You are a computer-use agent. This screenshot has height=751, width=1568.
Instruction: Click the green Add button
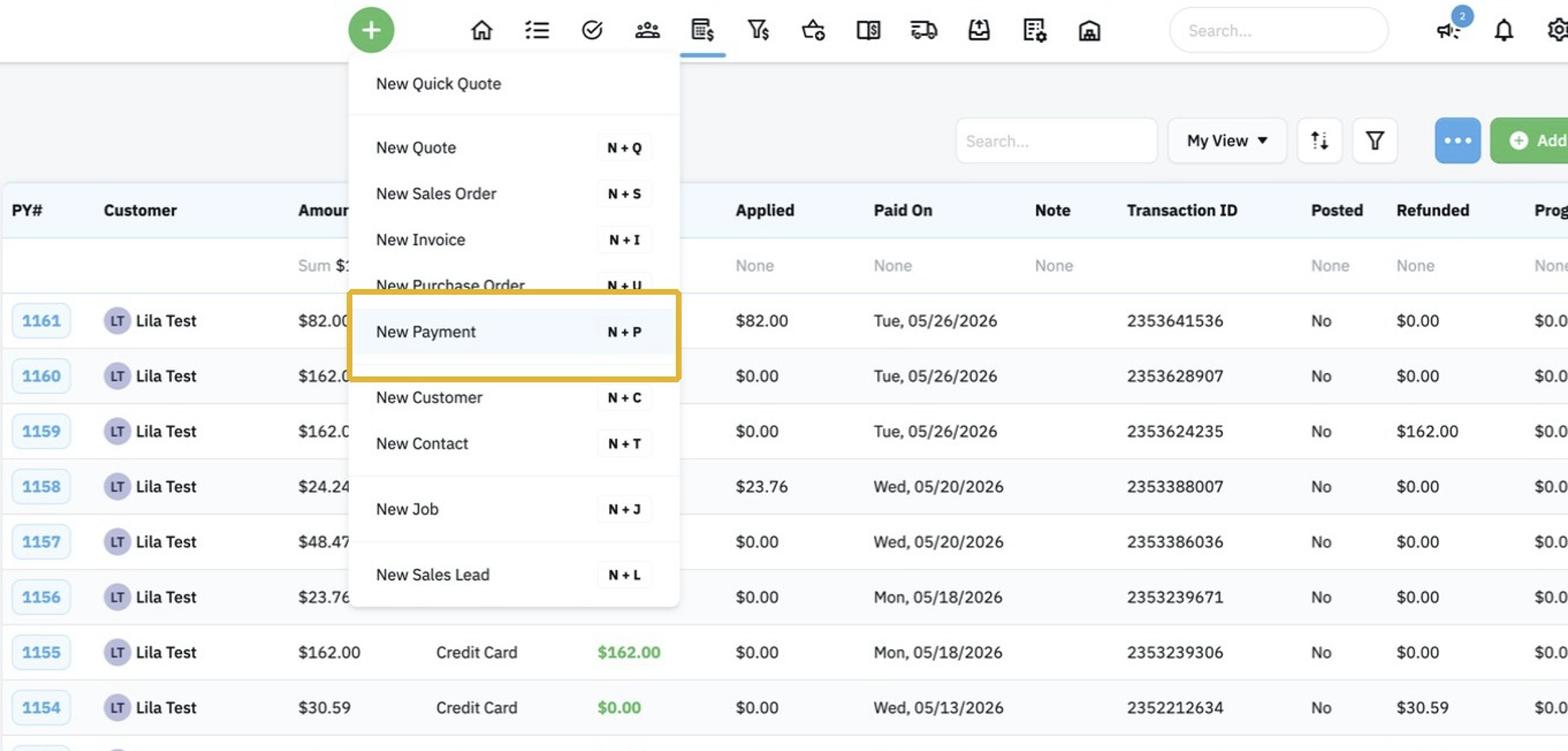[1531, 141]
